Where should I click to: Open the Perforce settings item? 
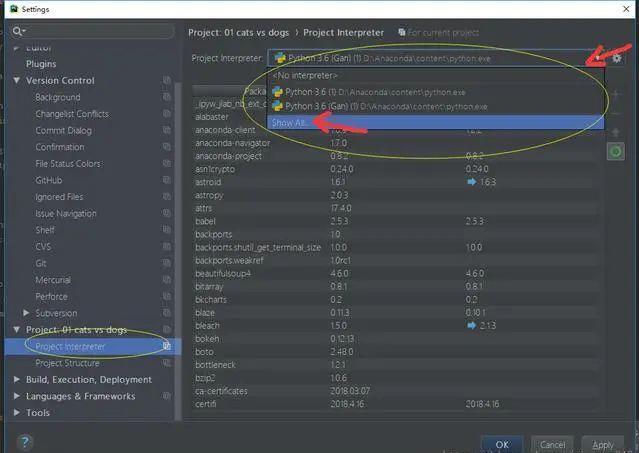coord(51,296)
